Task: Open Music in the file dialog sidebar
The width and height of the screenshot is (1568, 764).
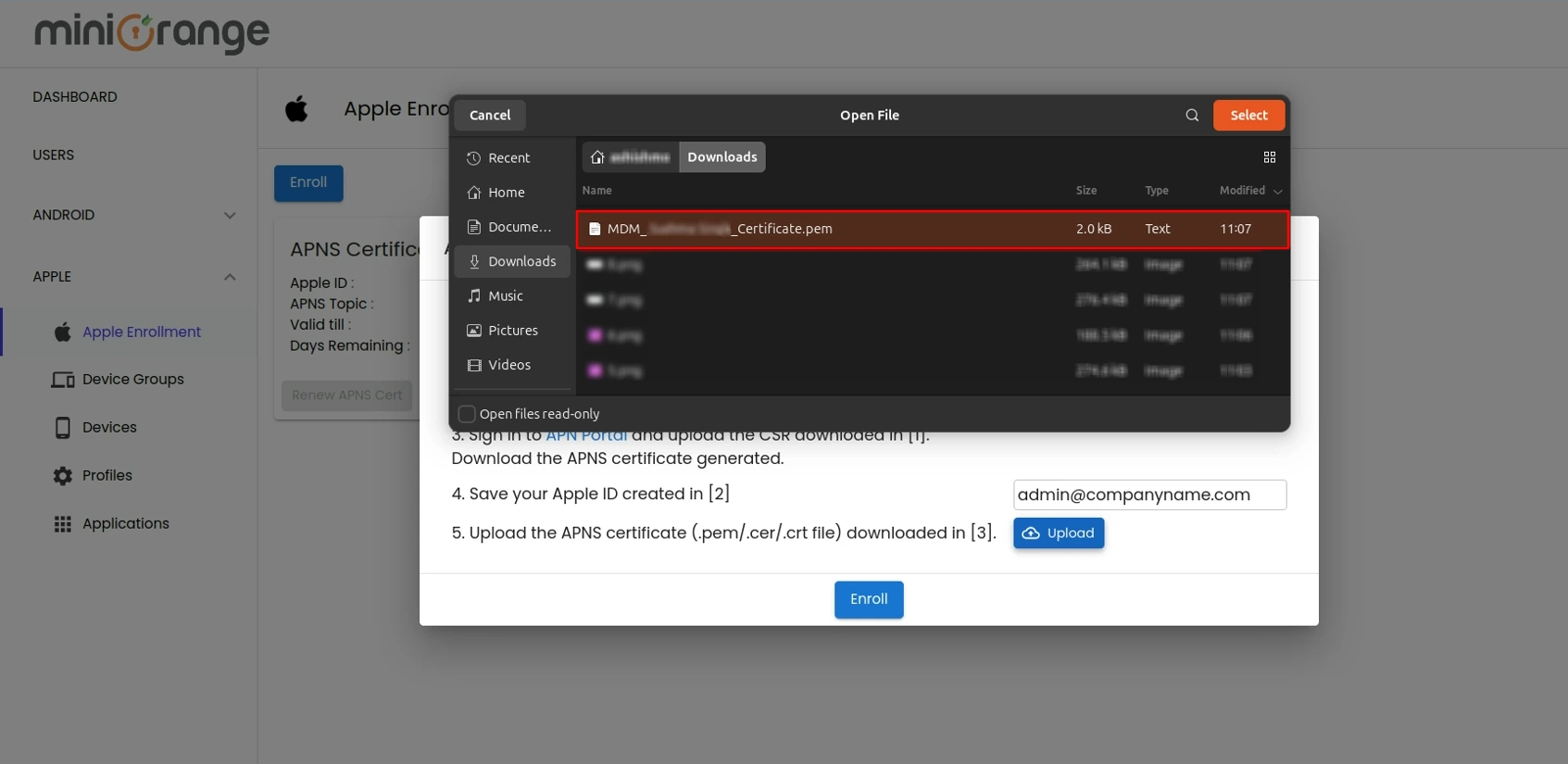Action: tap(512, 295)
